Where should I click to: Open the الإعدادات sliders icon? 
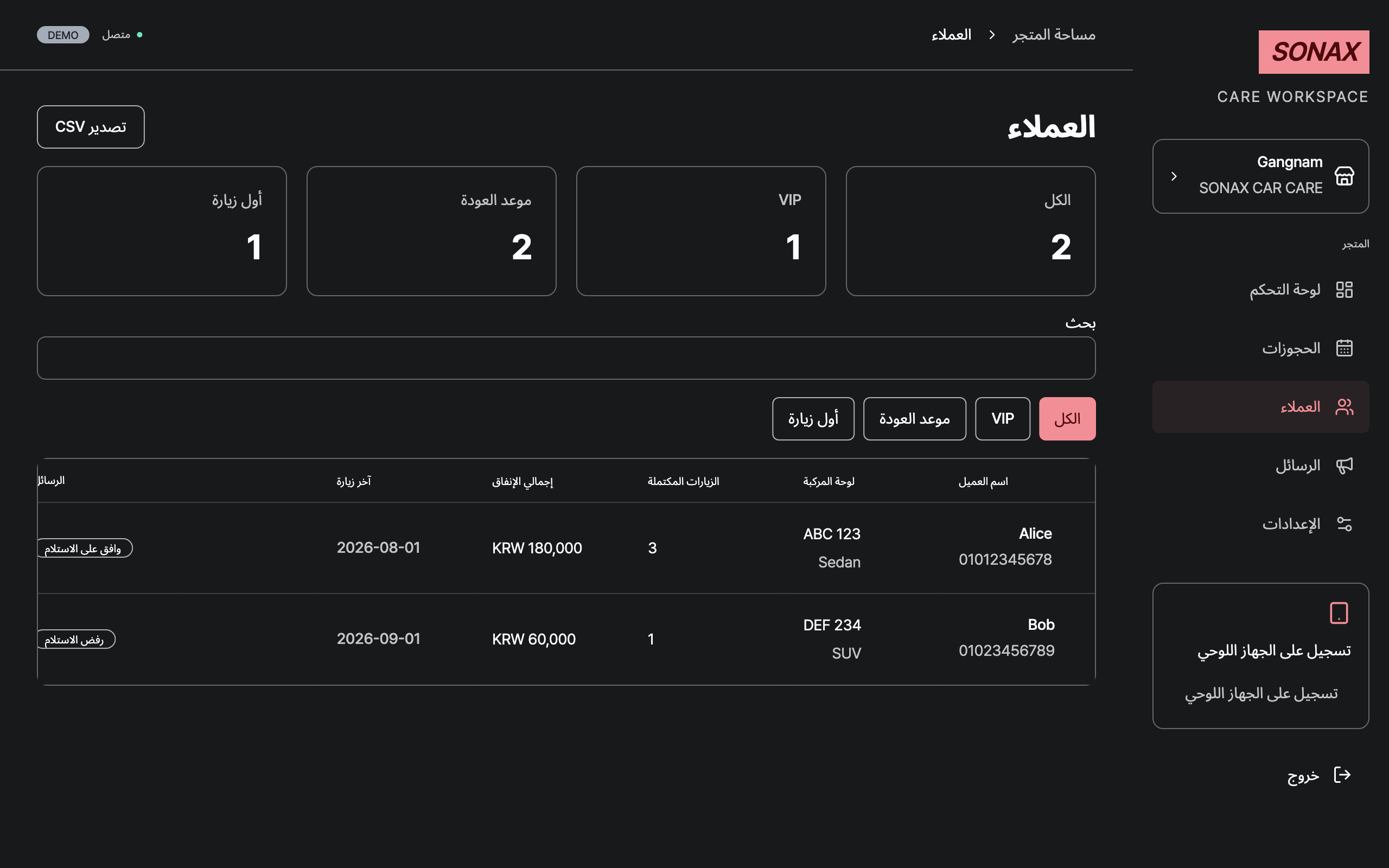point(1344,524)
